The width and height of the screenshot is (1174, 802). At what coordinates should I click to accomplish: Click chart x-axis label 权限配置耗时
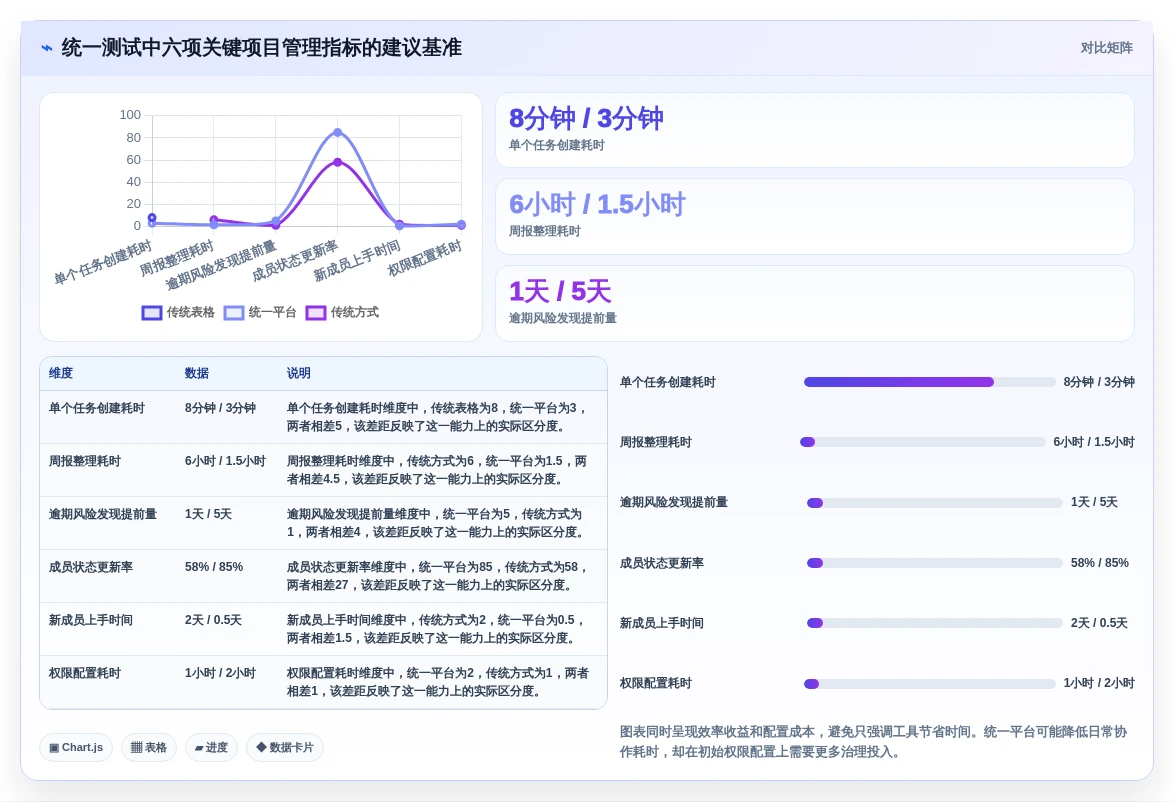coord(425,258)
